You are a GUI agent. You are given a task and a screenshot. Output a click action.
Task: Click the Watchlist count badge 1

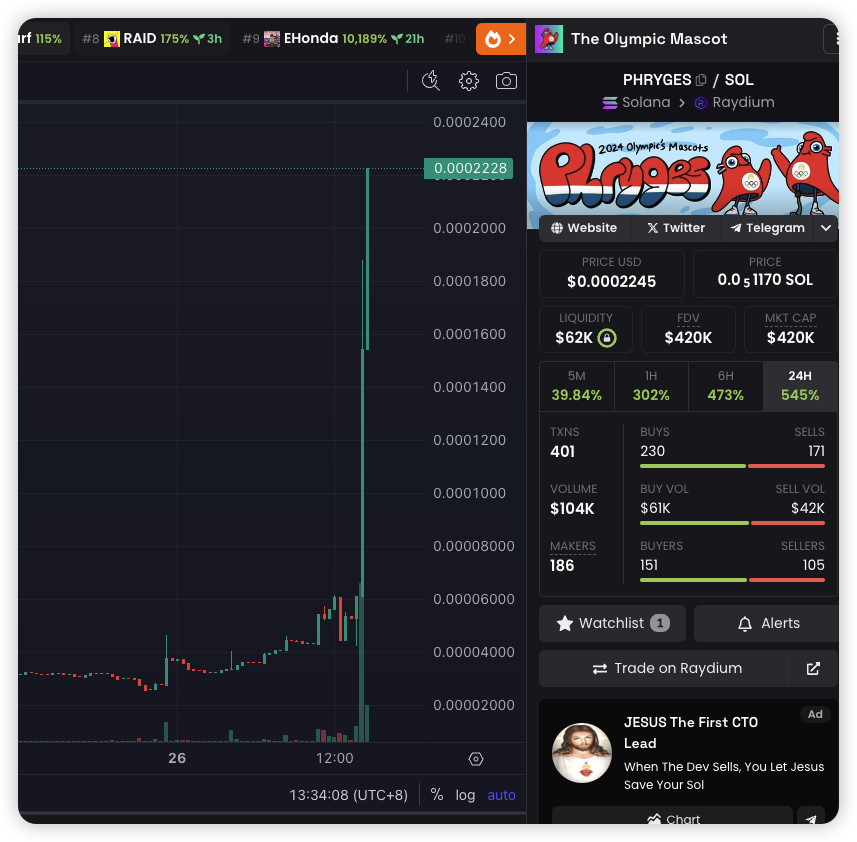[x=660, y=623]
